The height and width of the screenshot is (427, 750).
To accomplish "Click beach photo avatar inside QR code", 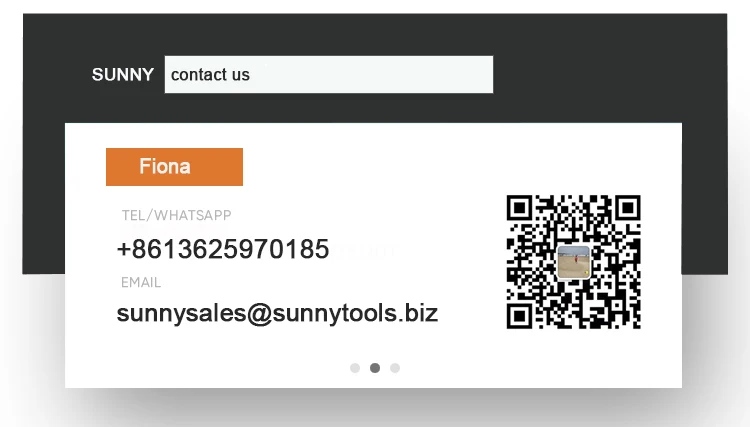I will coord(574,262).
